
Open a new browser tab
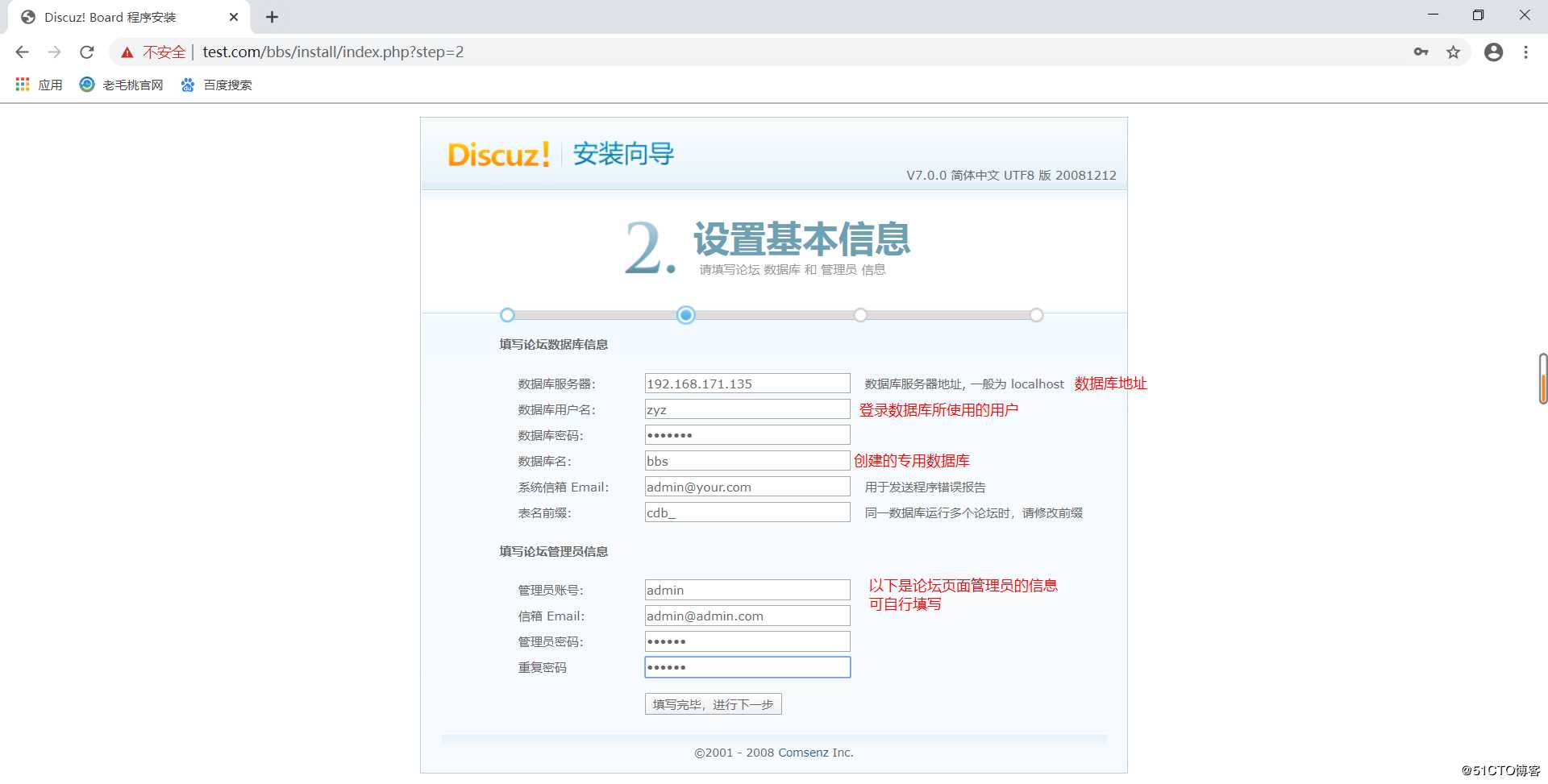(x=272, y=17)
